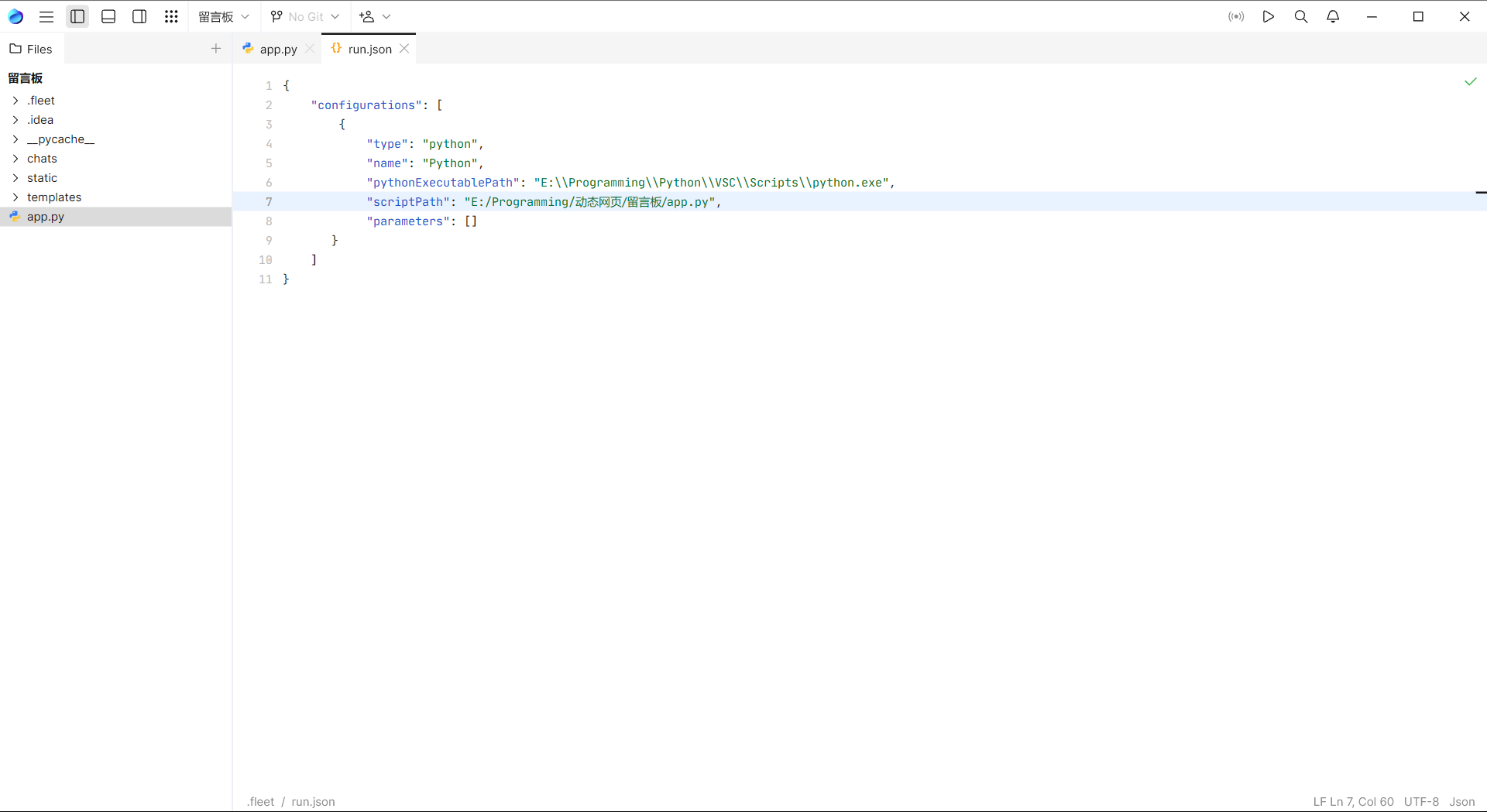Open the tools grid icon

[171, 16]
